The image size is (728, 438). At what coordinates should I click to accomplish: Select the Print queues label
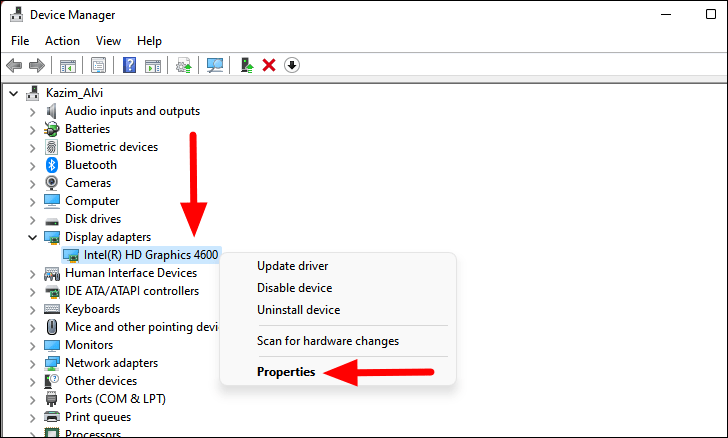click(x=98, y=417)
